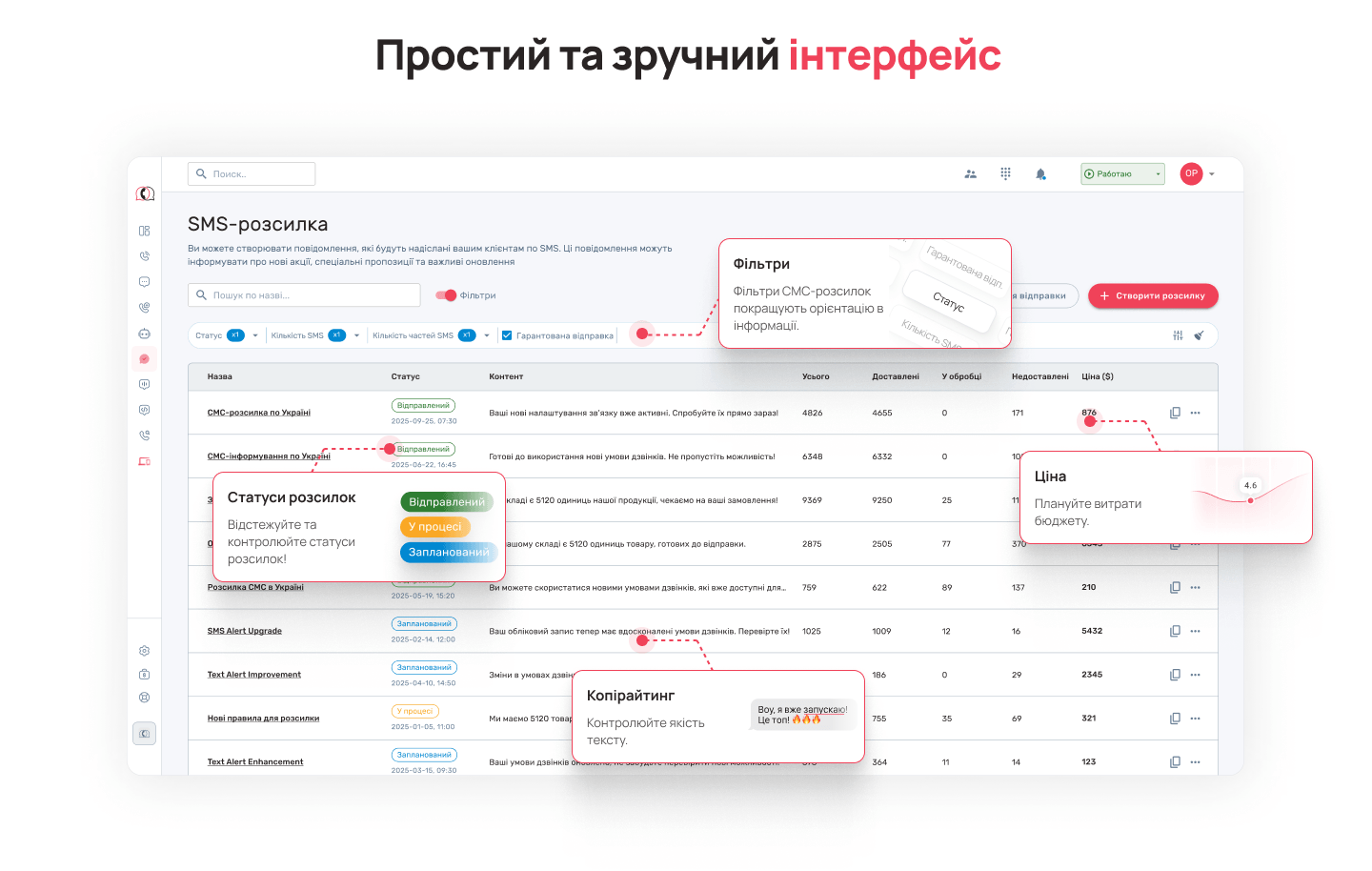Click 'Недоставлені' column header

tap(1039, 376)
